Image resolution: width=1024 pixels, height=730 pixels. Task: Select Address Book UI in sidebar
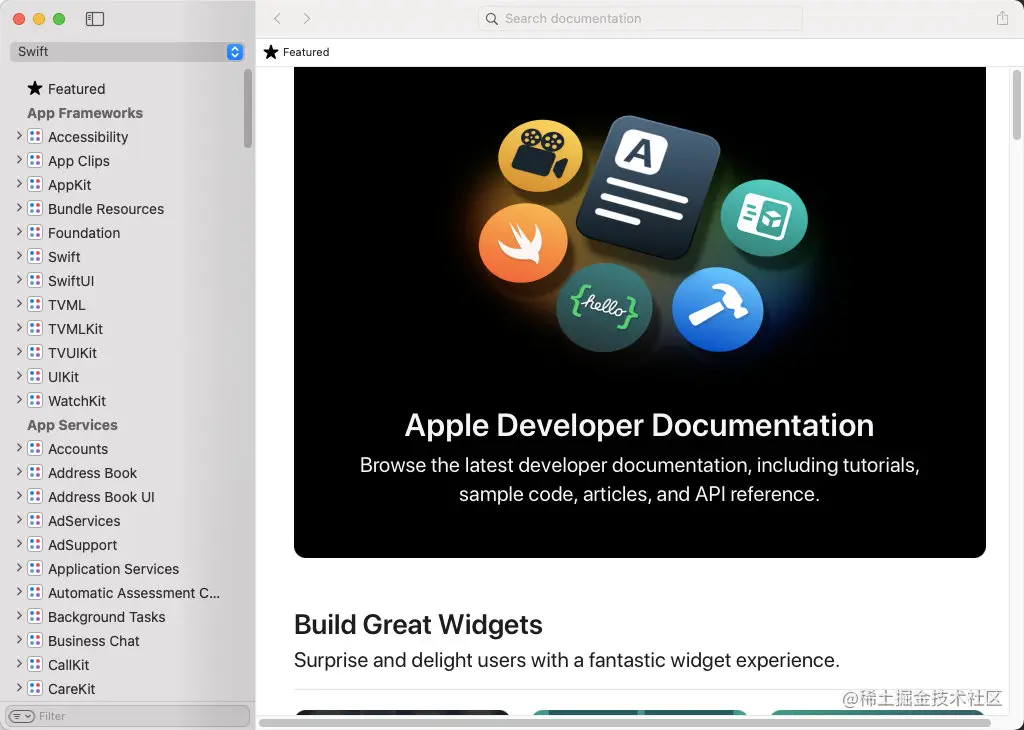pos(101,497)
